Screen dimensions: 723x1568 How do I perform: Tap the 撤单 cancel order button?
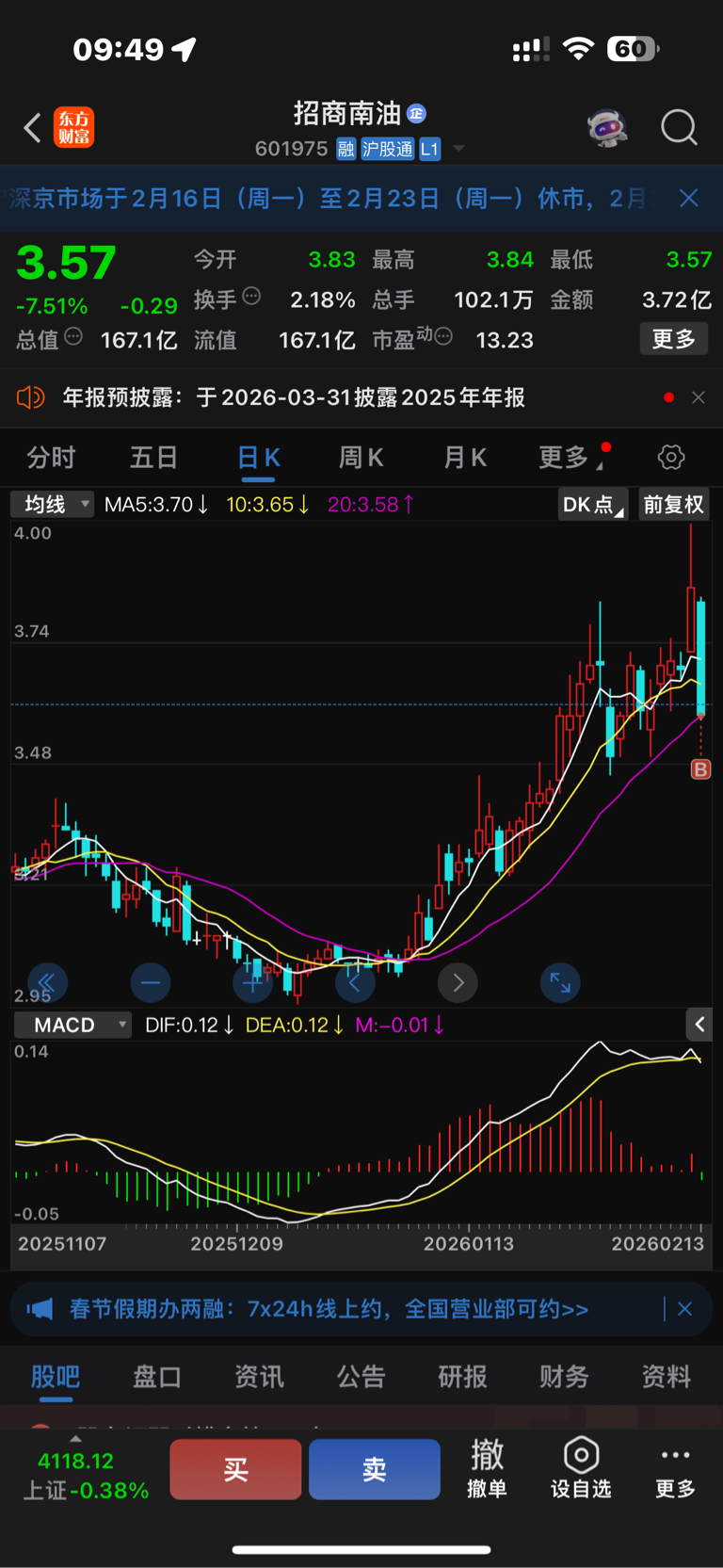487,1469
